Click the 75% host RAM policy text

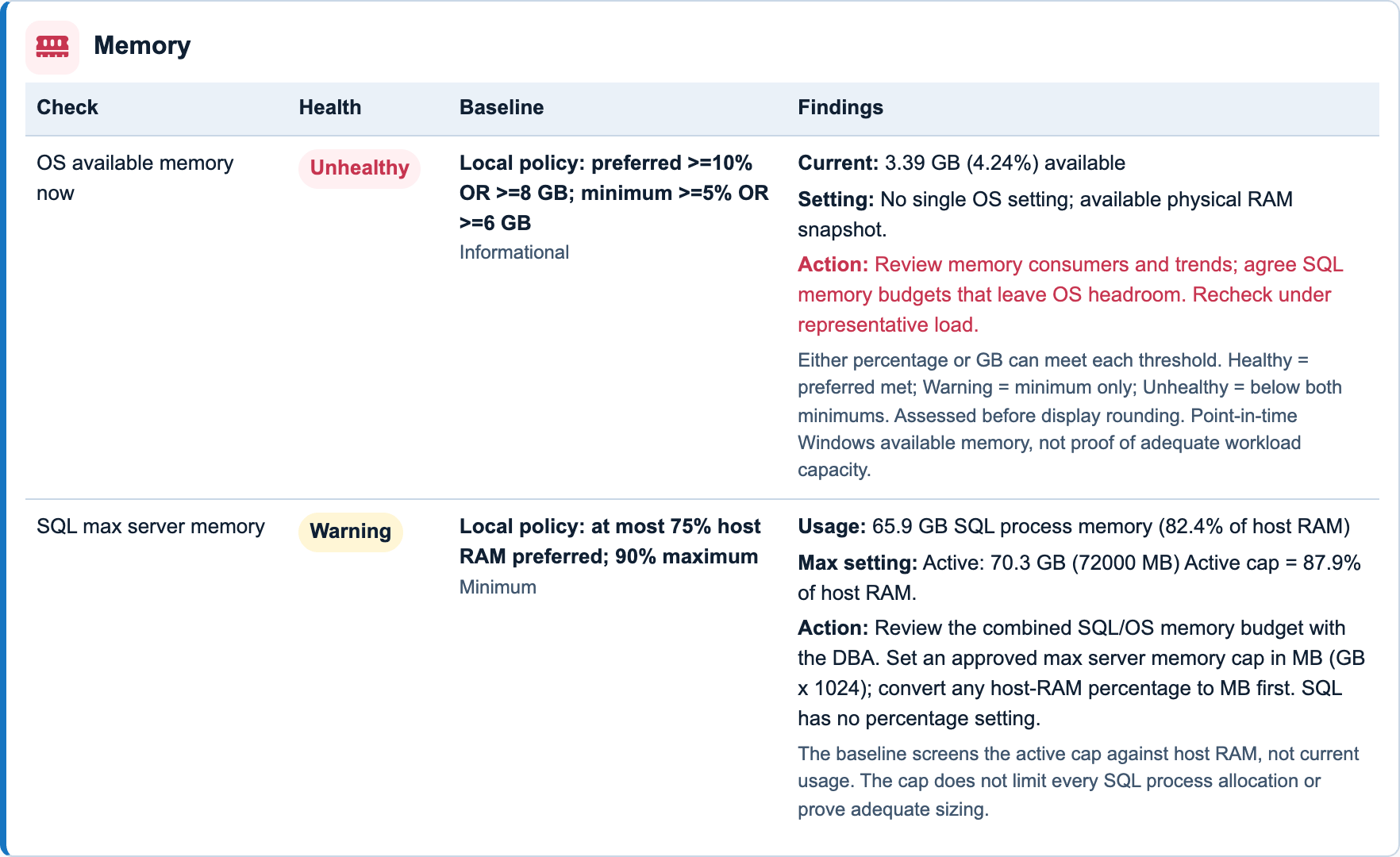point(610,541)
